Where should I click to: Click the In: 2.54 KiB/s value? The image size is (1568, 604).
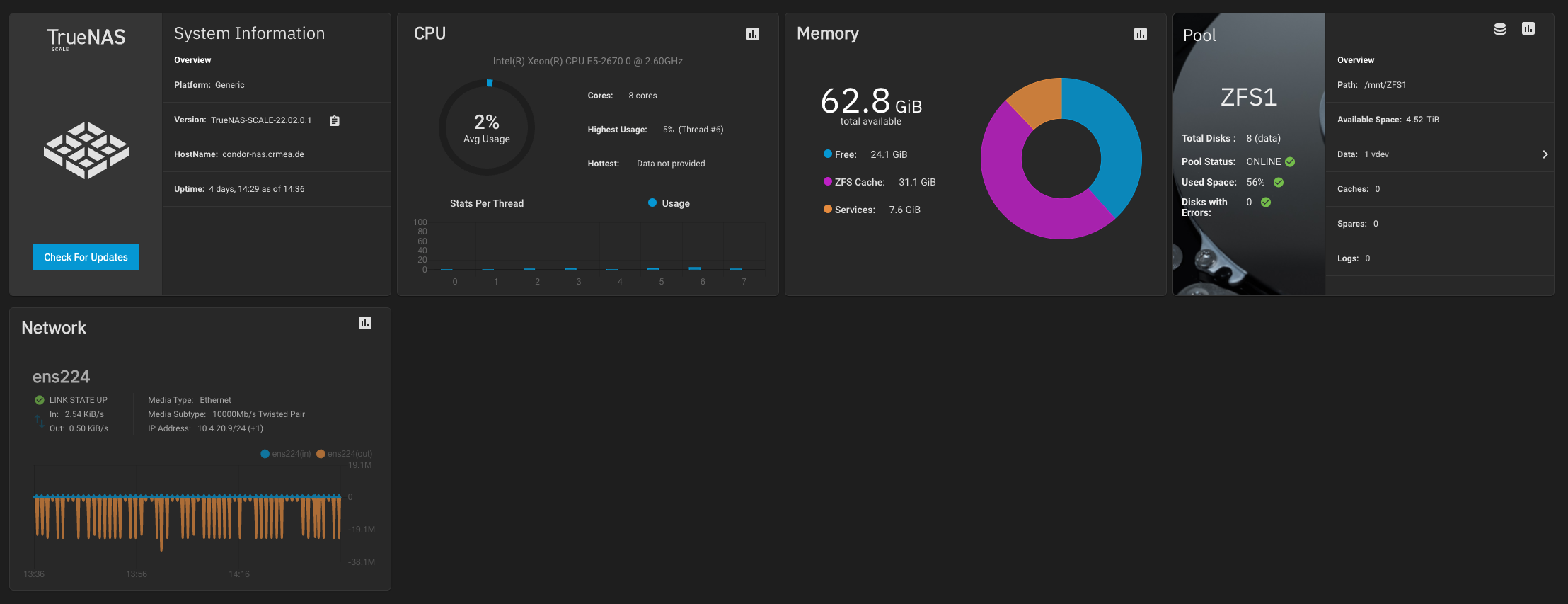84,414
